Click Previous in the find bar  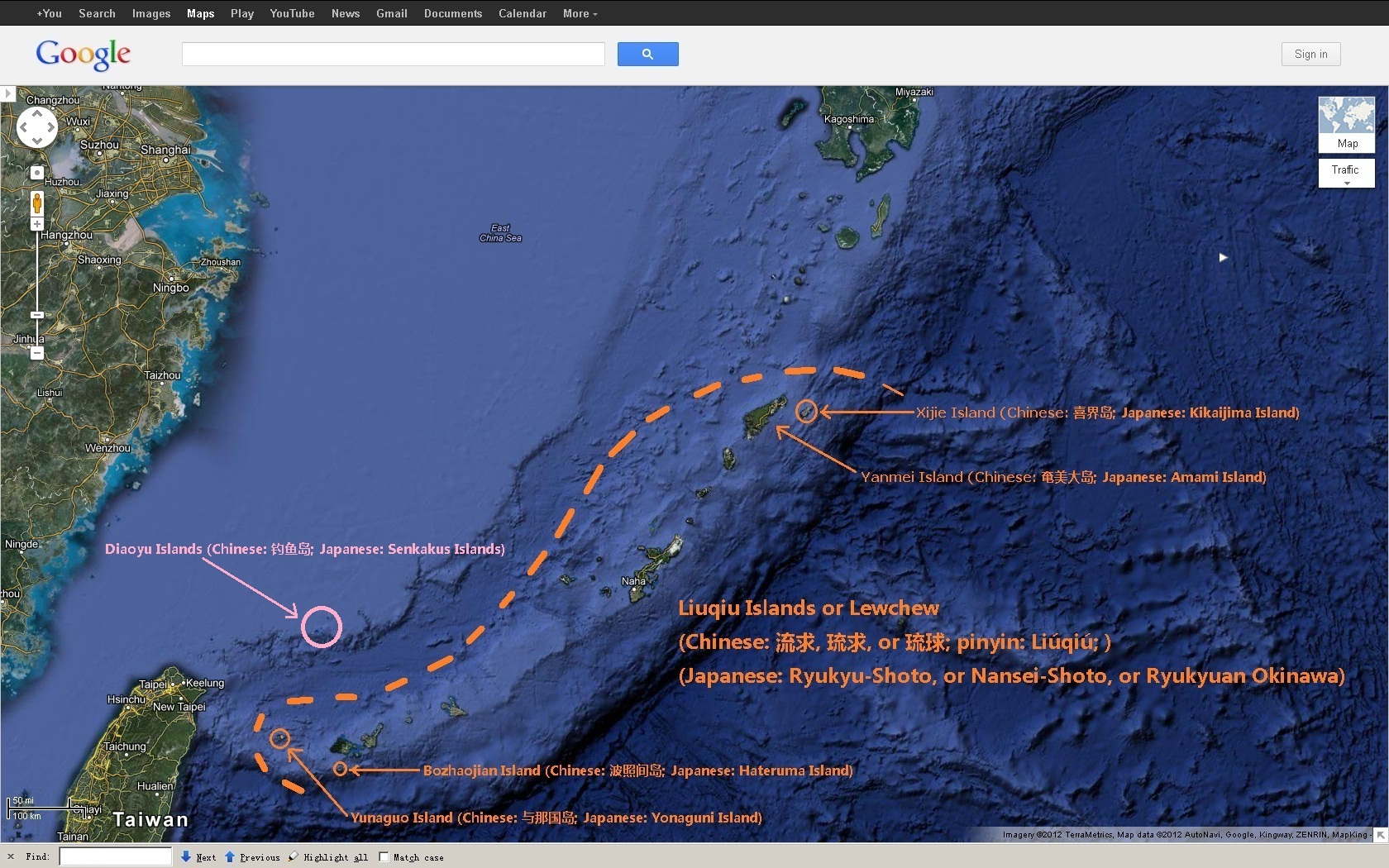[252, 857]
